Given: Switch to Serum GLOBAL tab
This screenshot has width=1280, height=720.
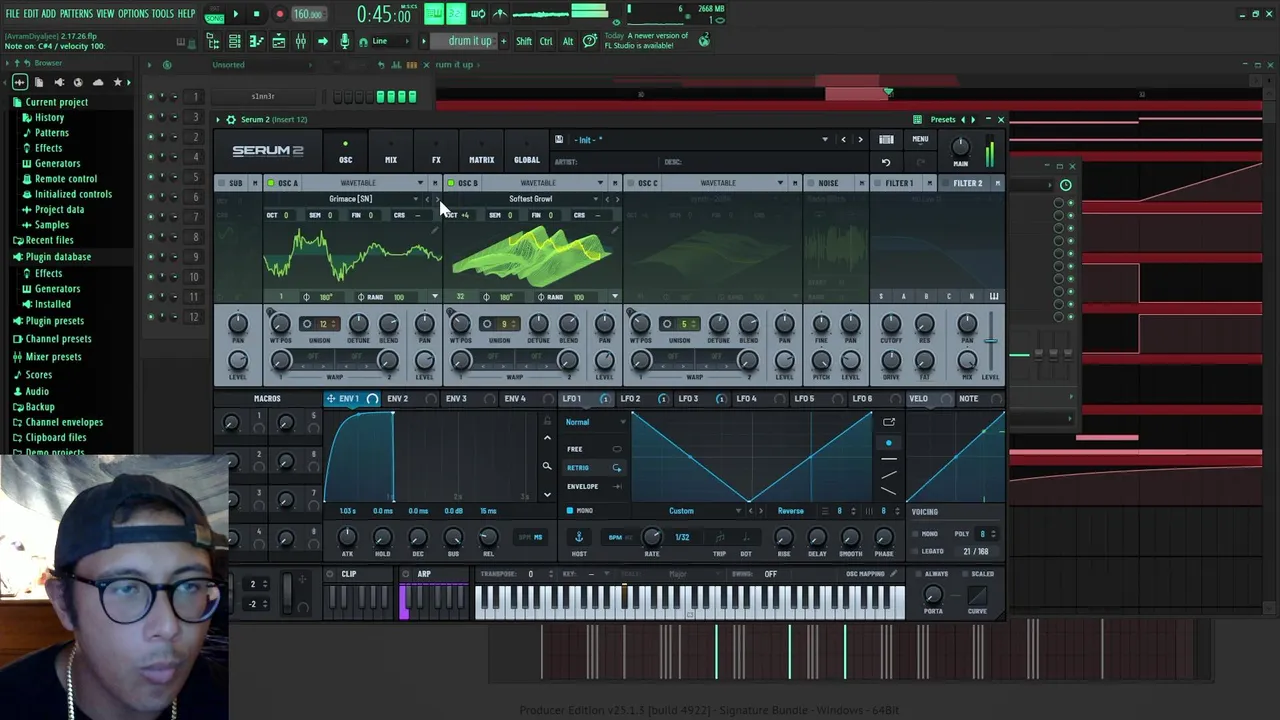Looking at the screenshot, I should 527,151.
